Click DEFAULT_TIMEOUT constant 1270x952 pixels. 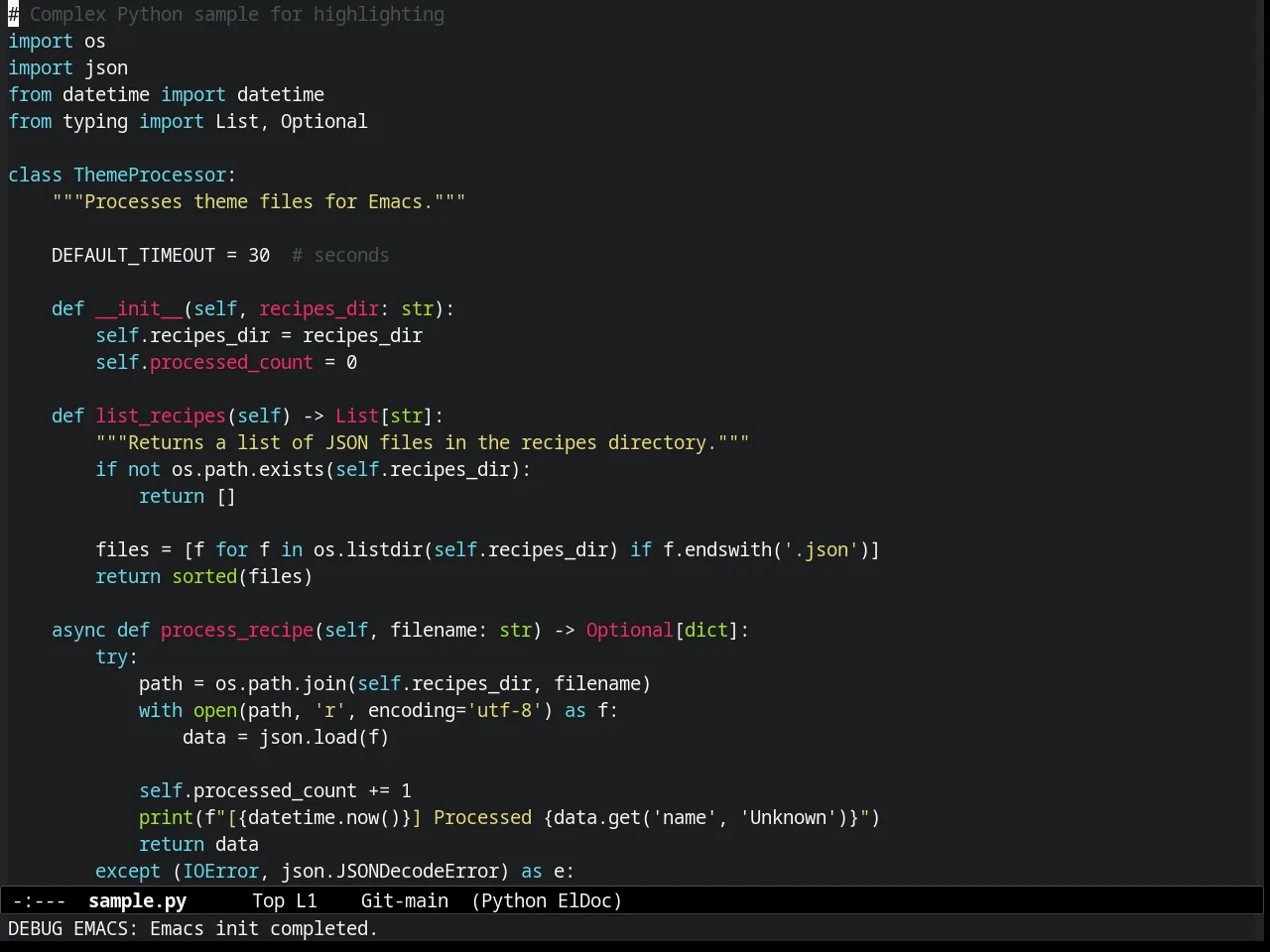click(x=133, y=255)
